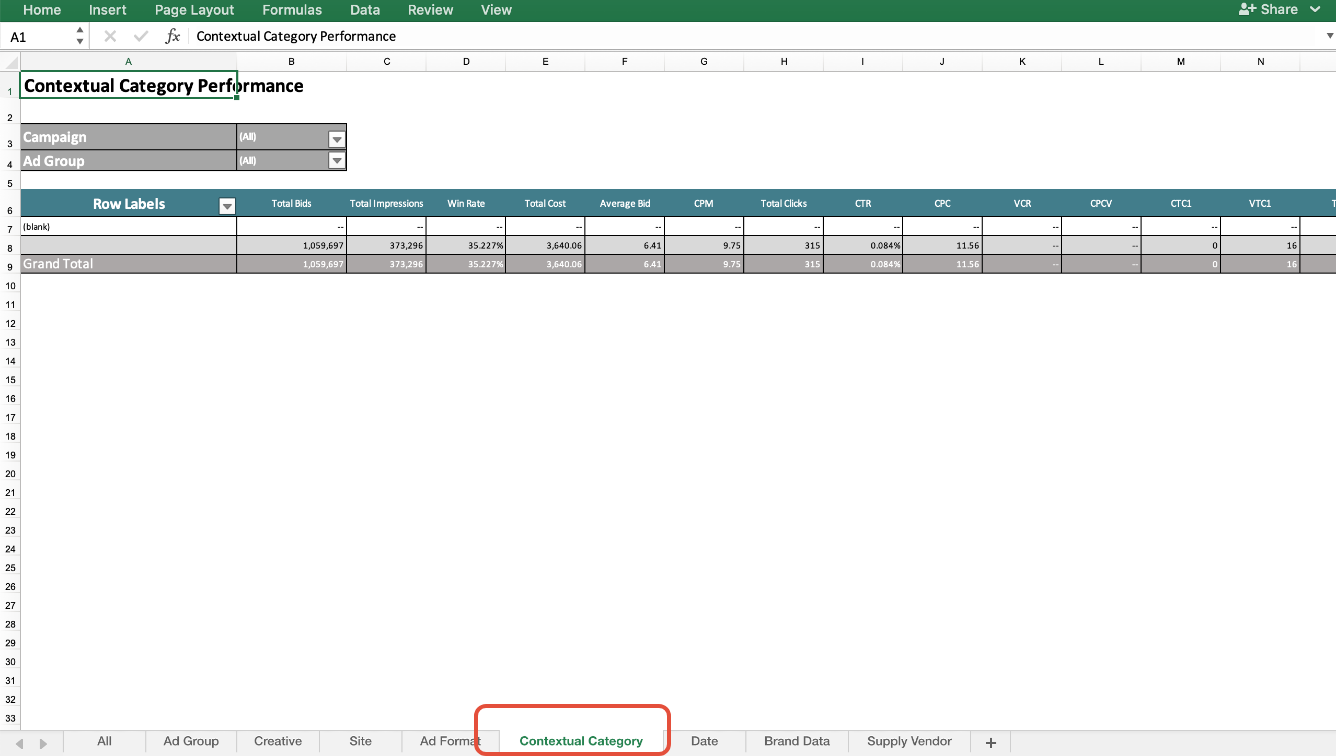
Task: Open the View ribbon tab
Action: coord(496,10)
